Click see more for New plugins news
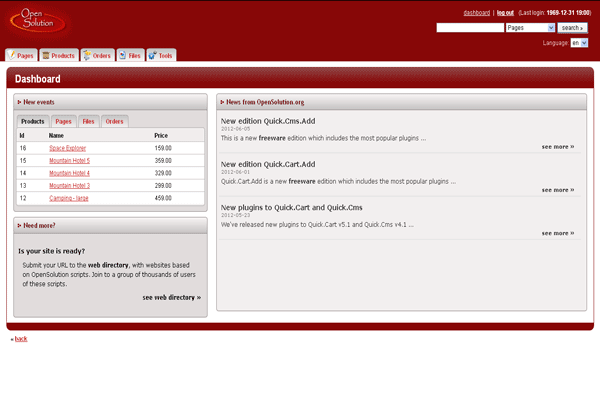Viewport: 600px width, 400px height. coord(558,233)
